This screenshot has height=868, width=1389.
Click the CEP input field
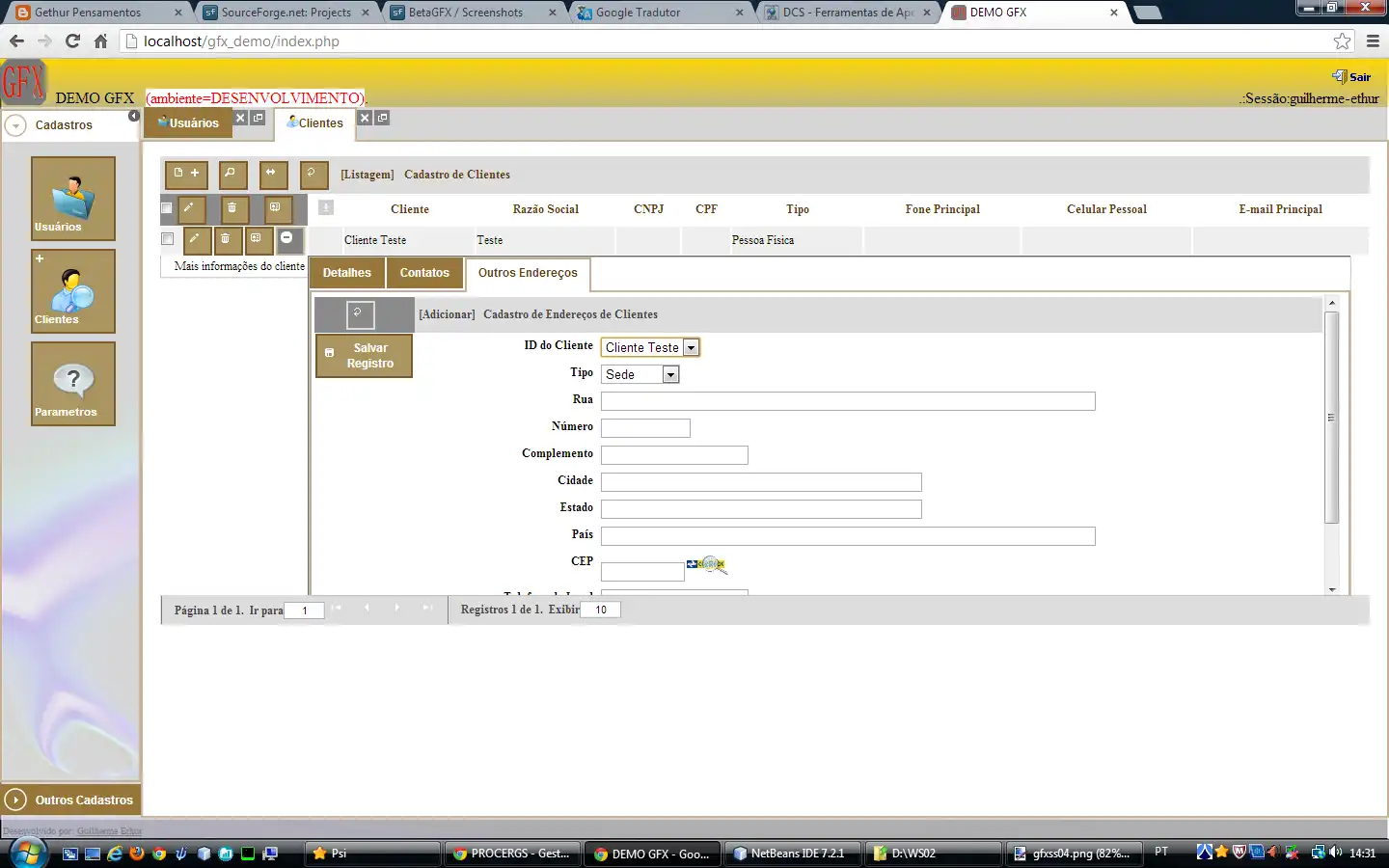pos(642,571)
